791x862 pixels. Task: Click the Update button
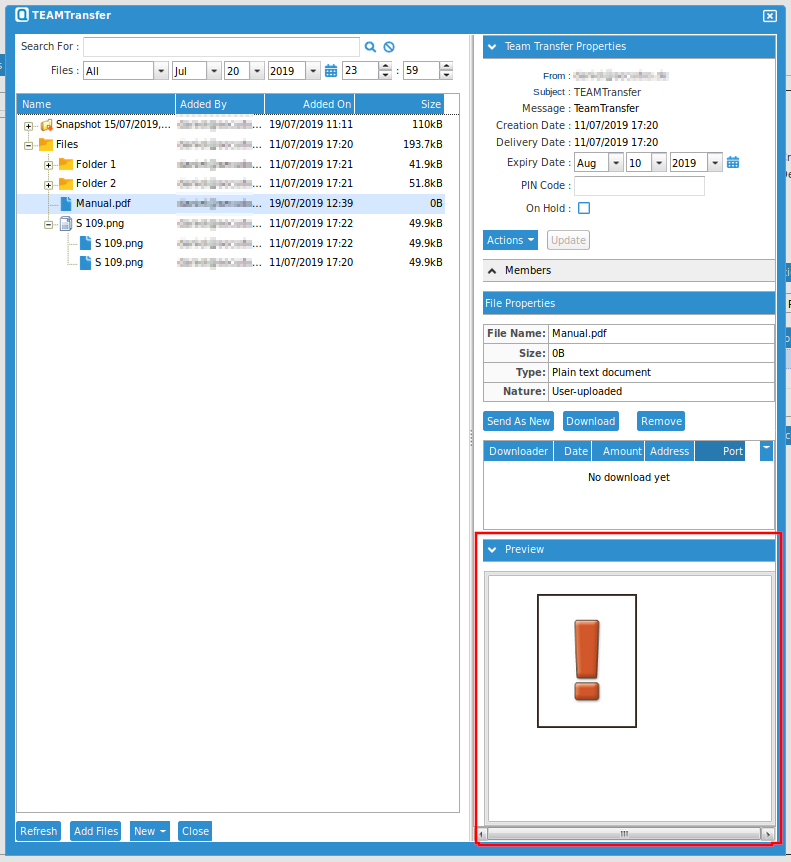[x=568, y=240]
